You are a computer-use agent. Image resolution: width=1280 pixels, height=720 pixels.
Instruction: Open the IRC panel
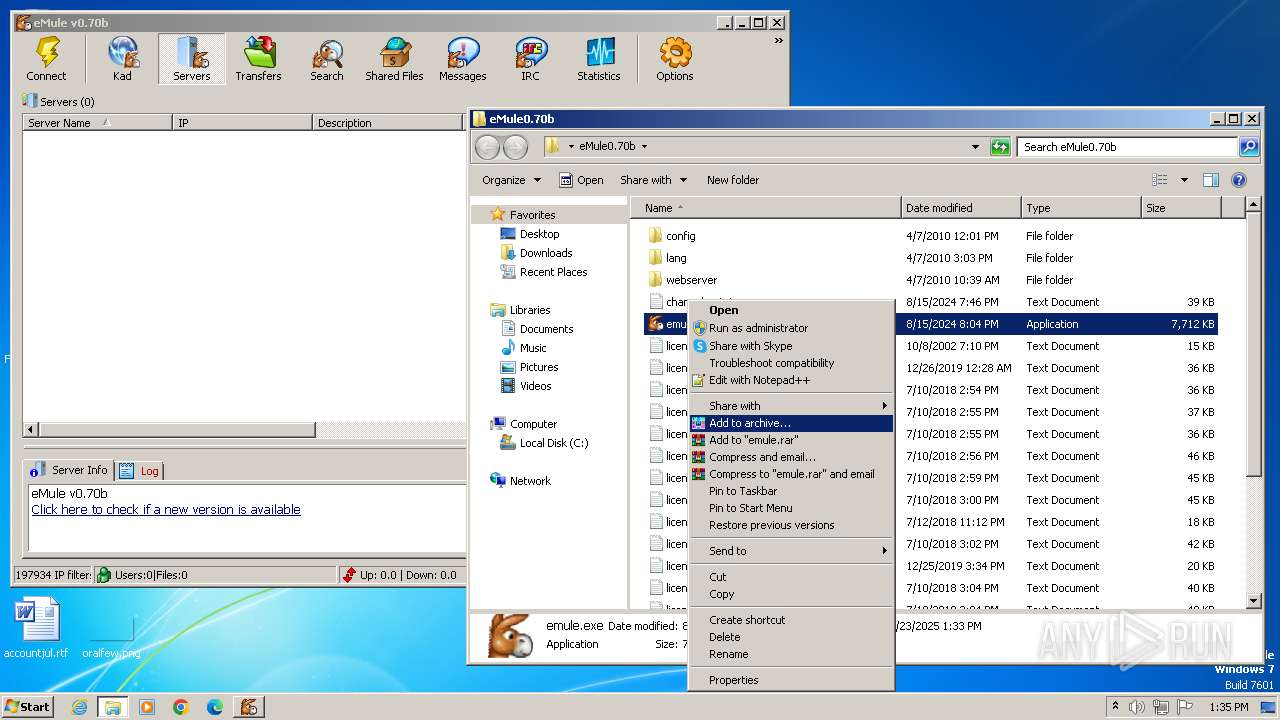530,59
